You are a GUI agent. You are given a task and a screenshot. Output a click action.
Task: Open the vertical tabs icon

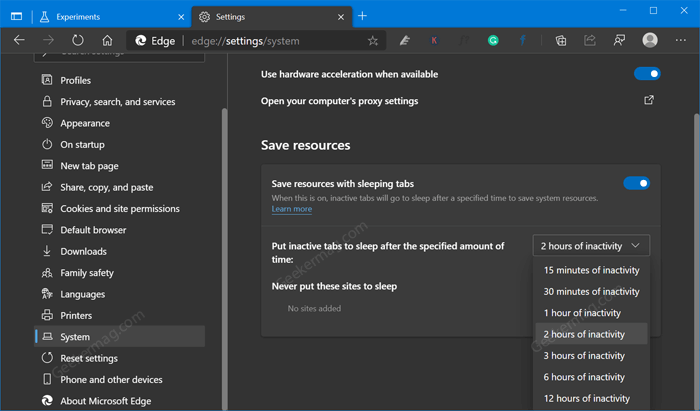point(17,17)
